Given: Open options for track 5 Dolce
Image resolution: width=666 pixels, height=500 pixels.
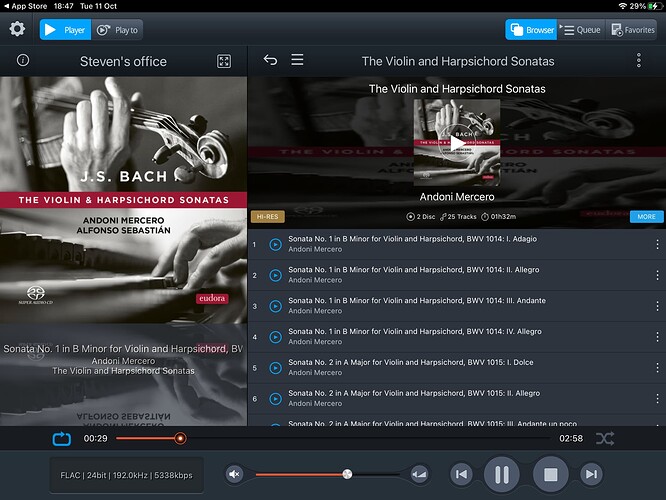Looking at the screenshot, I should coord(657,368).
